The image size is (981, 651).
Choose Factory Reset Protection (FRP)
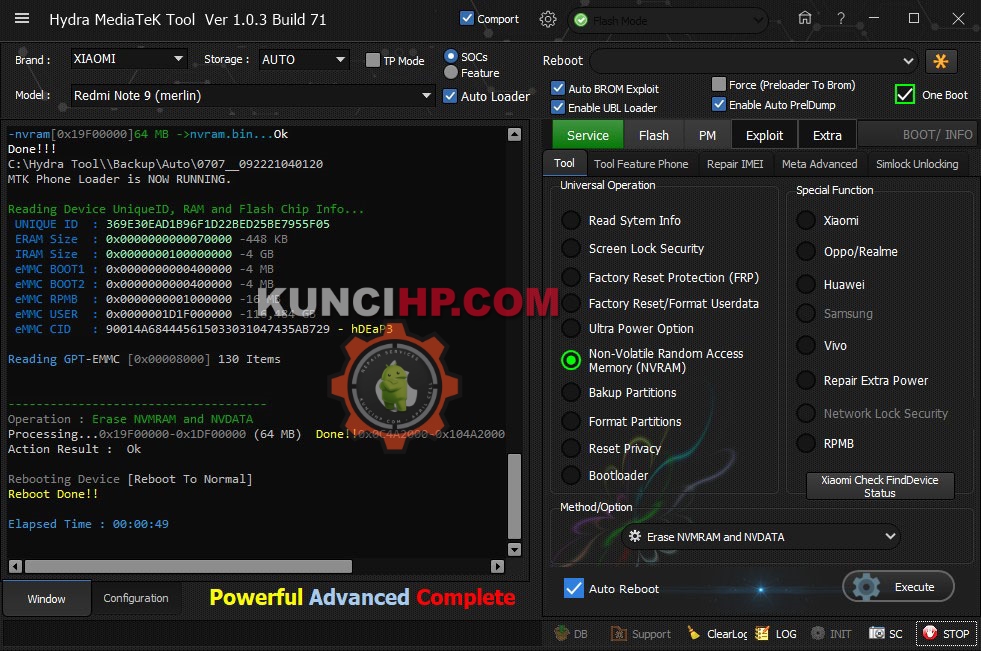click(571, 277)
